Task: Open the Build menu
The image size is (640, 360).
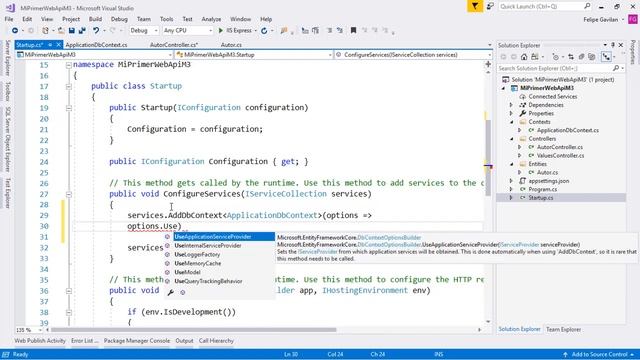Action: [95, 19]
